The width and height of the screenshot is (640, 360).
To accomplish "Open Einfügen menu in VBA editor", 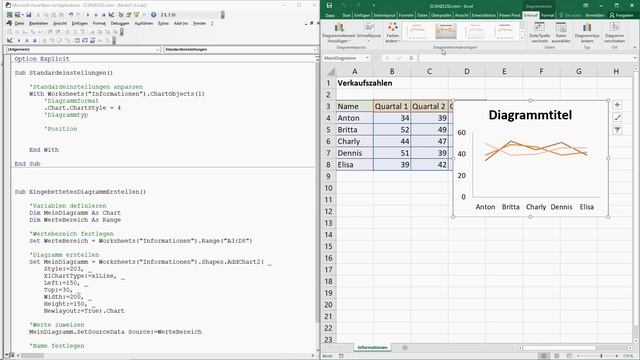I will click(80, 23).
